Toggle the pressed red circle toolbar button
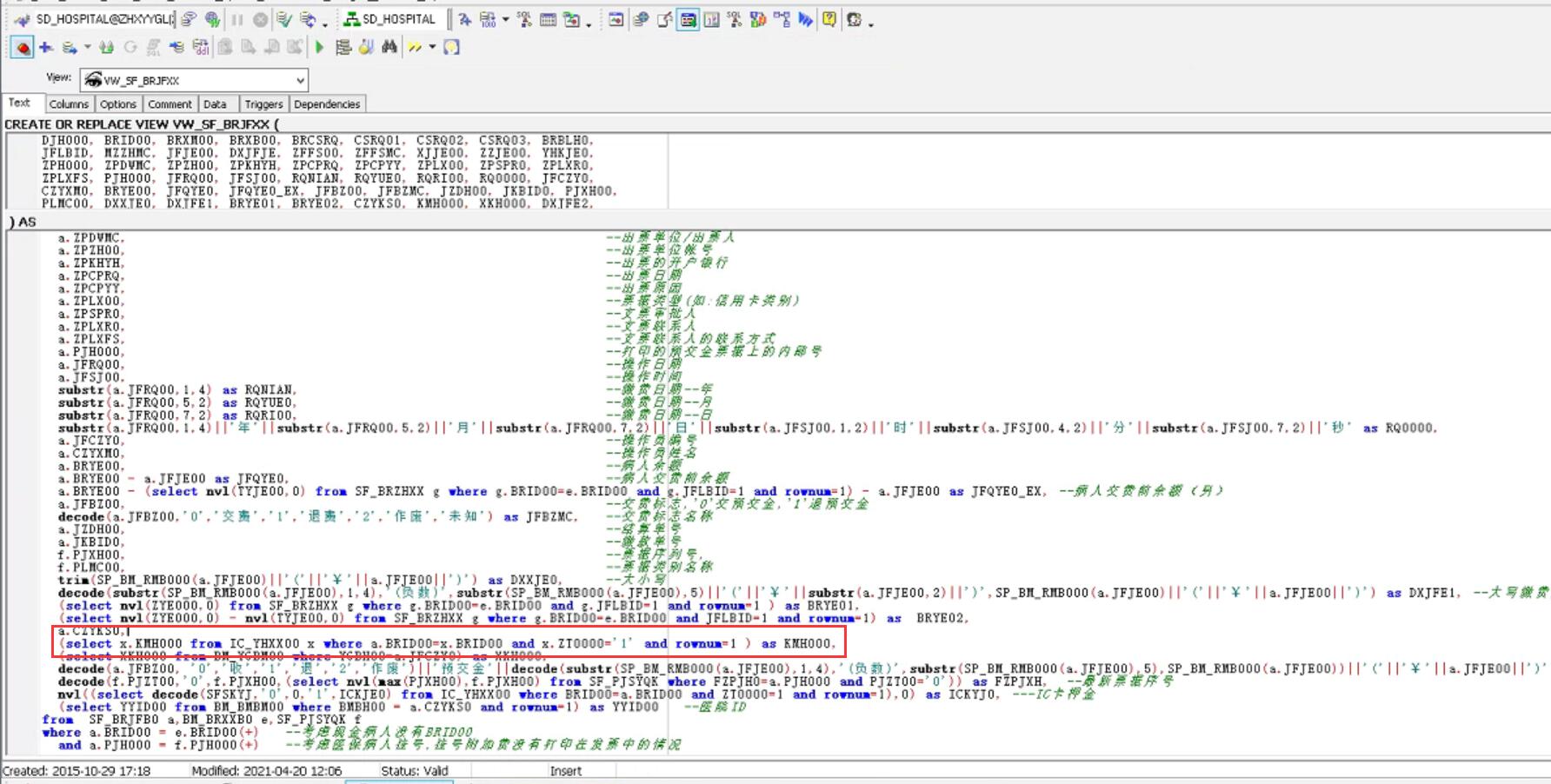 pyautogui.click(x=23, y=47)
